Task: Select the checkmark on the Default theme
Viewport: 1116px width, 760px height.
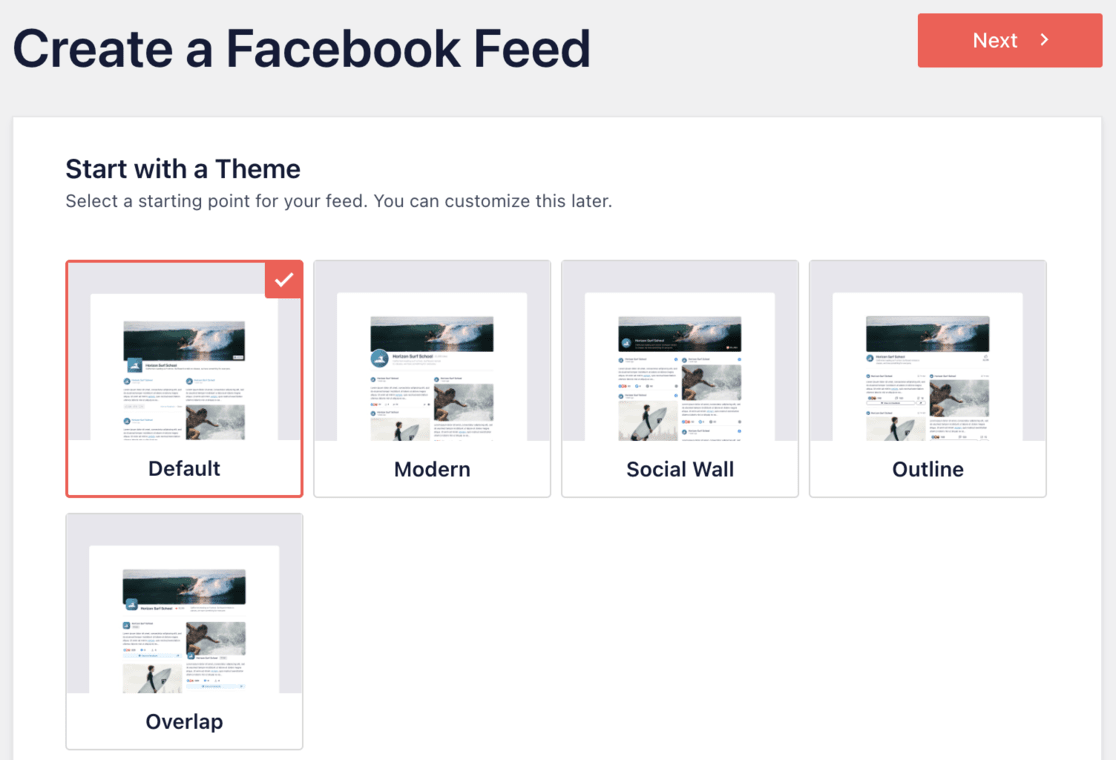Action: point(284,279)
